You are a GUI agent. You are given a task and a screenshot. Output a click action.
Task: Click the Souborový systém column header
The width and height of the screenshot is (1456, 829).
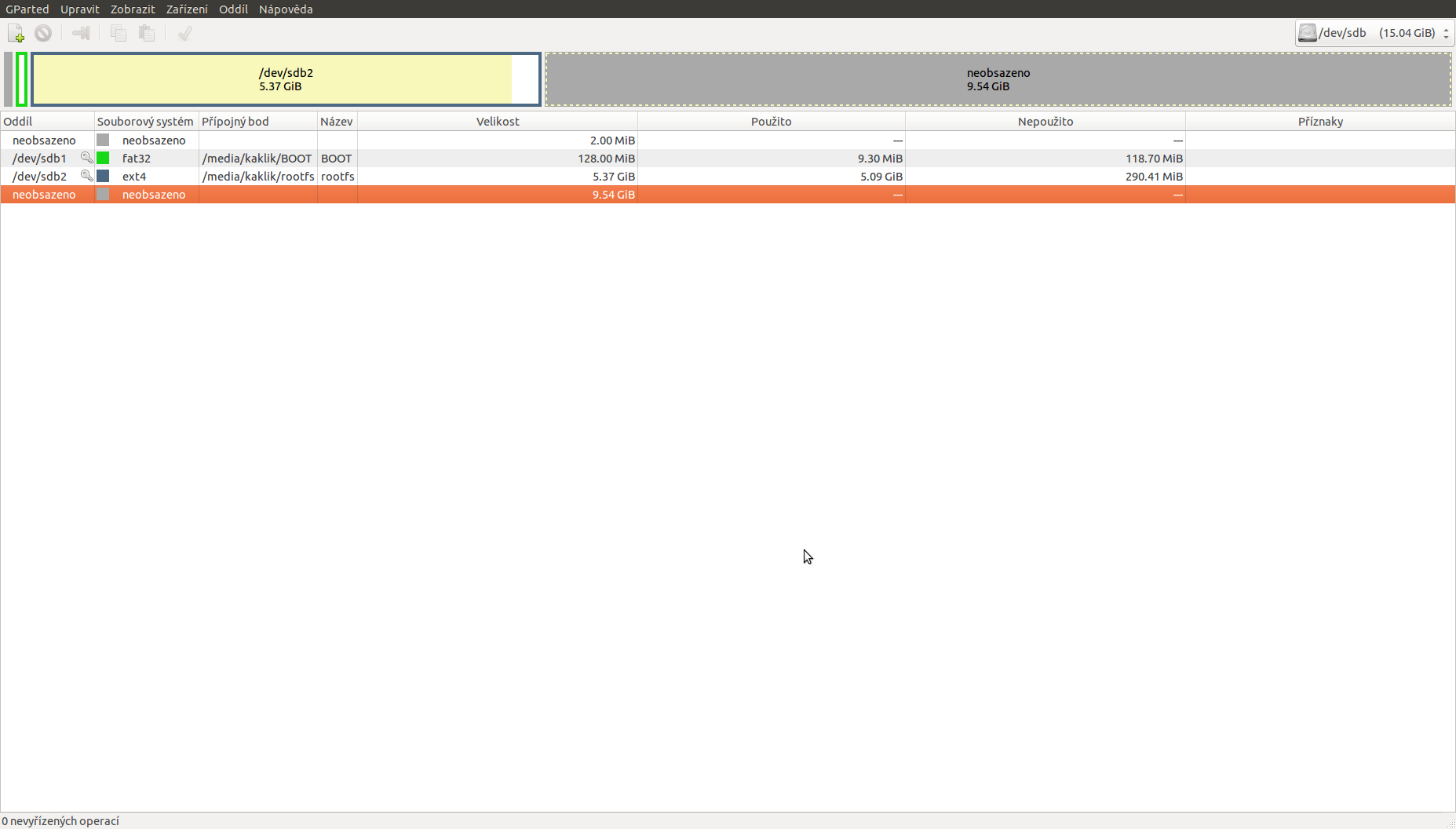[145, 122]
